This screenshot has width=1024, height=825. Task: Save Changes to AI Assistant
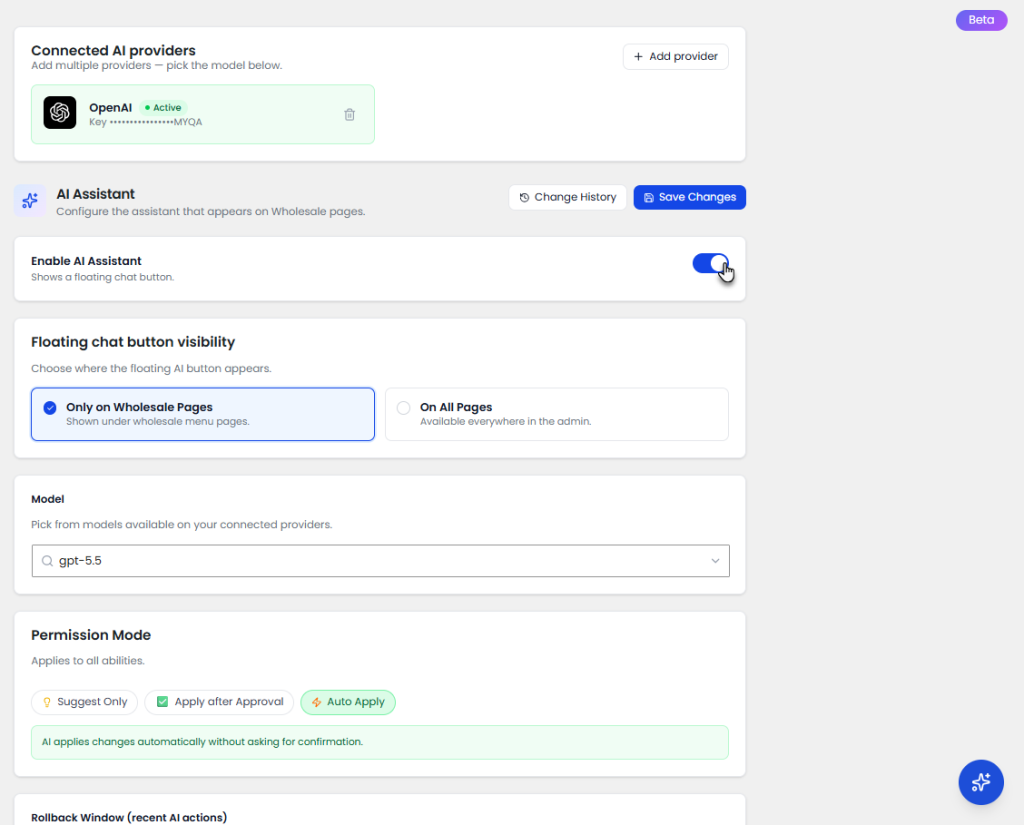click(x=689, y=197)
